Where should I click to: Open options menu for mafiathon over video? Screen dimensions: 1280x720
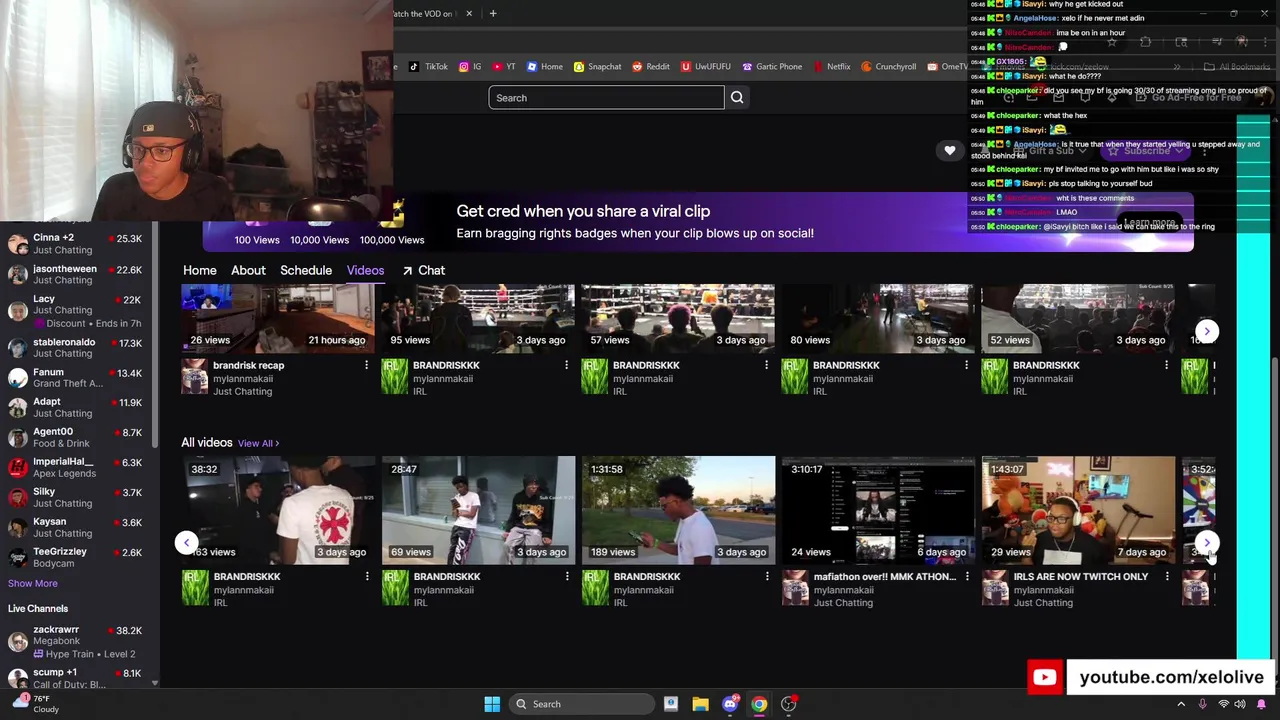967,577
